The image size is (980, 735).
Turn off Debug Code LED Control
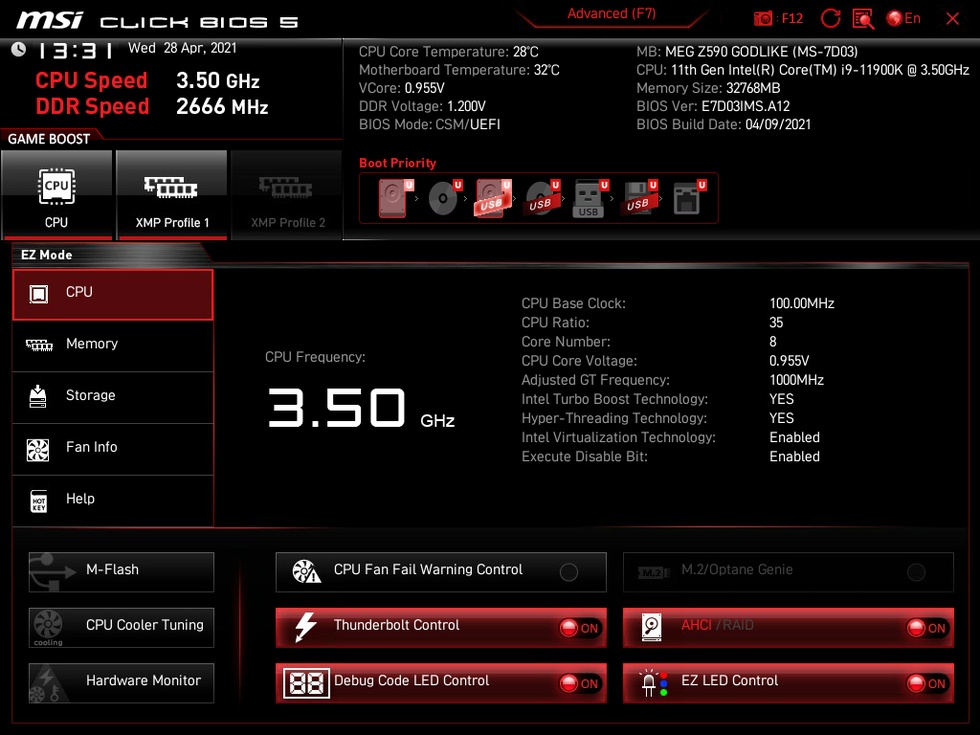pyautogui.click(x=579, y=684)
